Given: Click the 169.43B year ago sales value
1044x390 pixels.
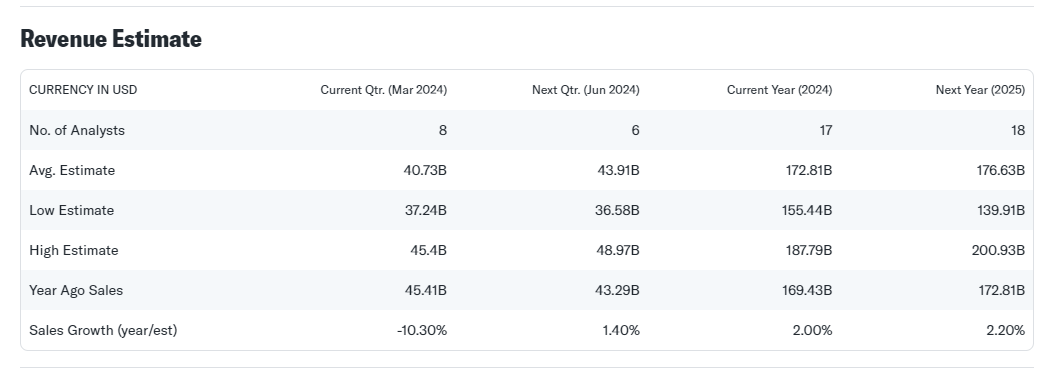Looking at the screenshot, I should [x=808, y=290].
